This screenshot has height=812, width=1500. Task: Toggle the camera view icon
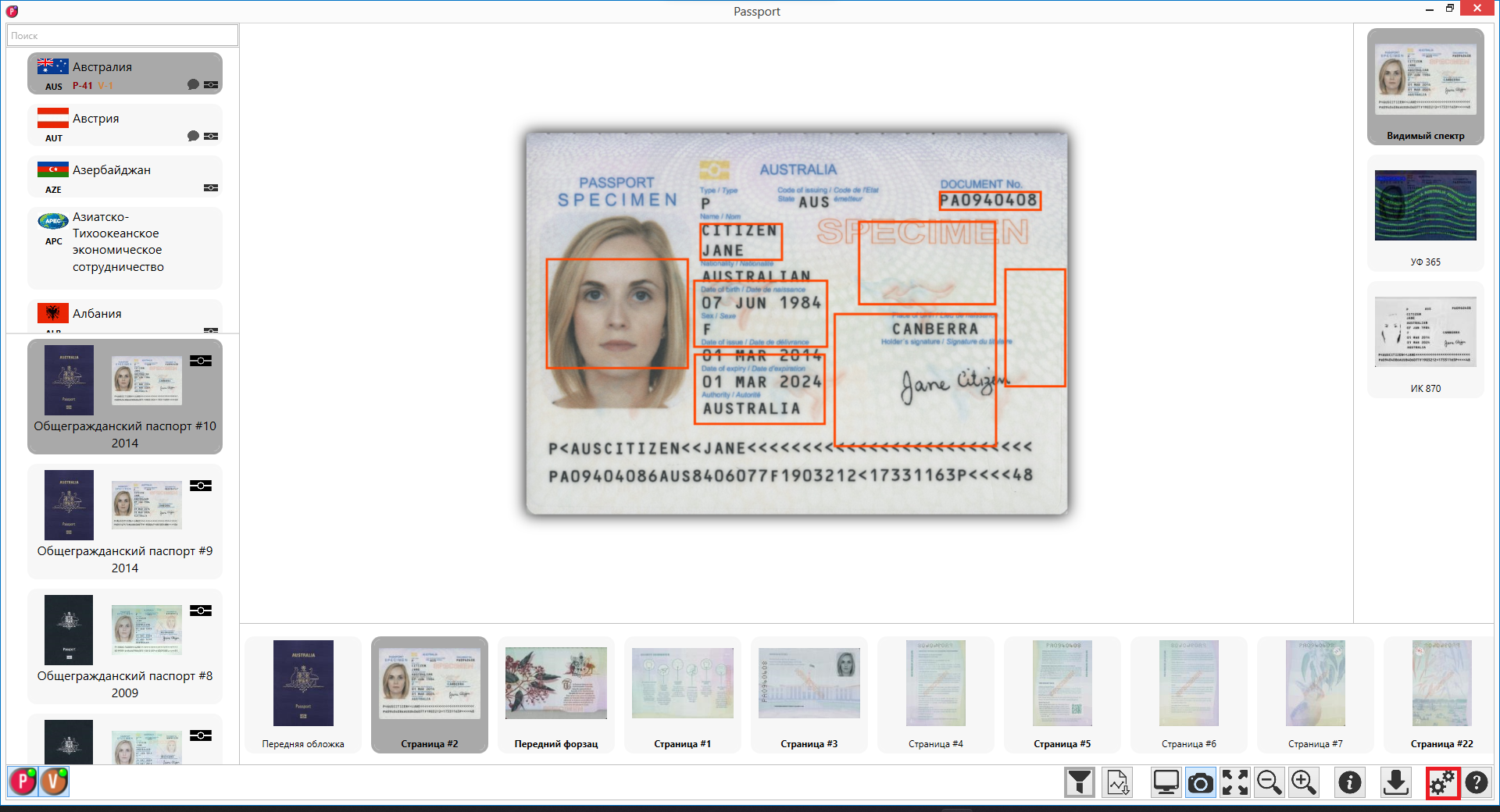click(x=1201, y=782)
